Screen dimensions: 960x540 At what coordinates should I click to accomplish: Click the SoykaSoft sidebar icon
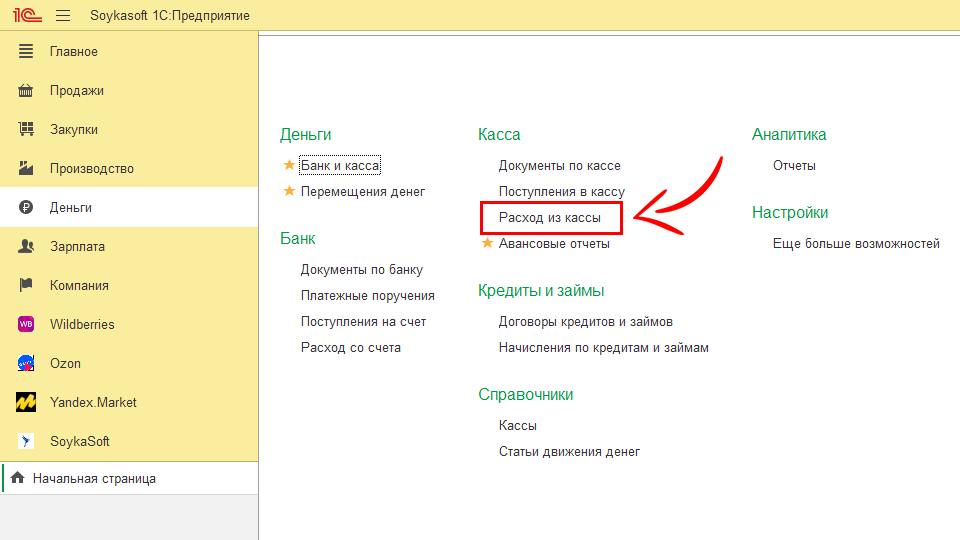(27, 441)
